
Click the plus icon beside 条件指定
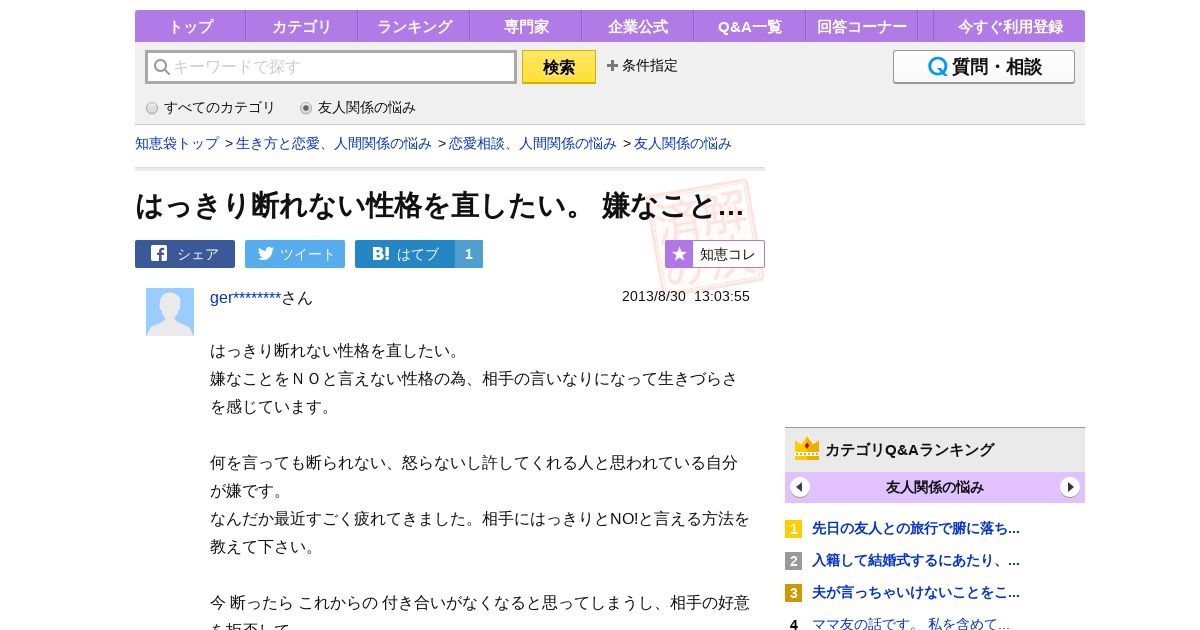click(612, 66)
